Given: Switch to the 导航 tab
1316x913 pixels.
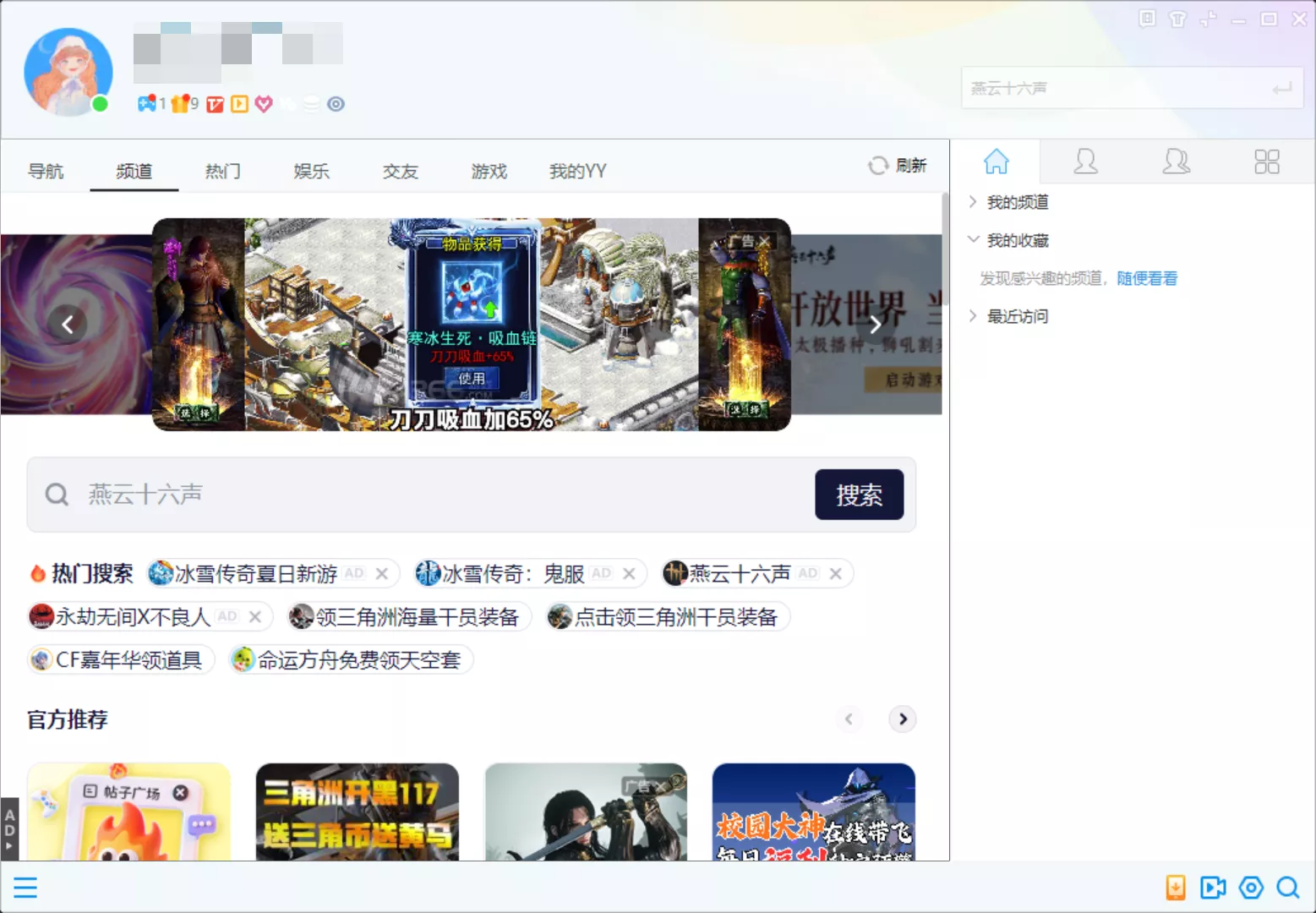Looking at the screenshot, I should [46, 171].
